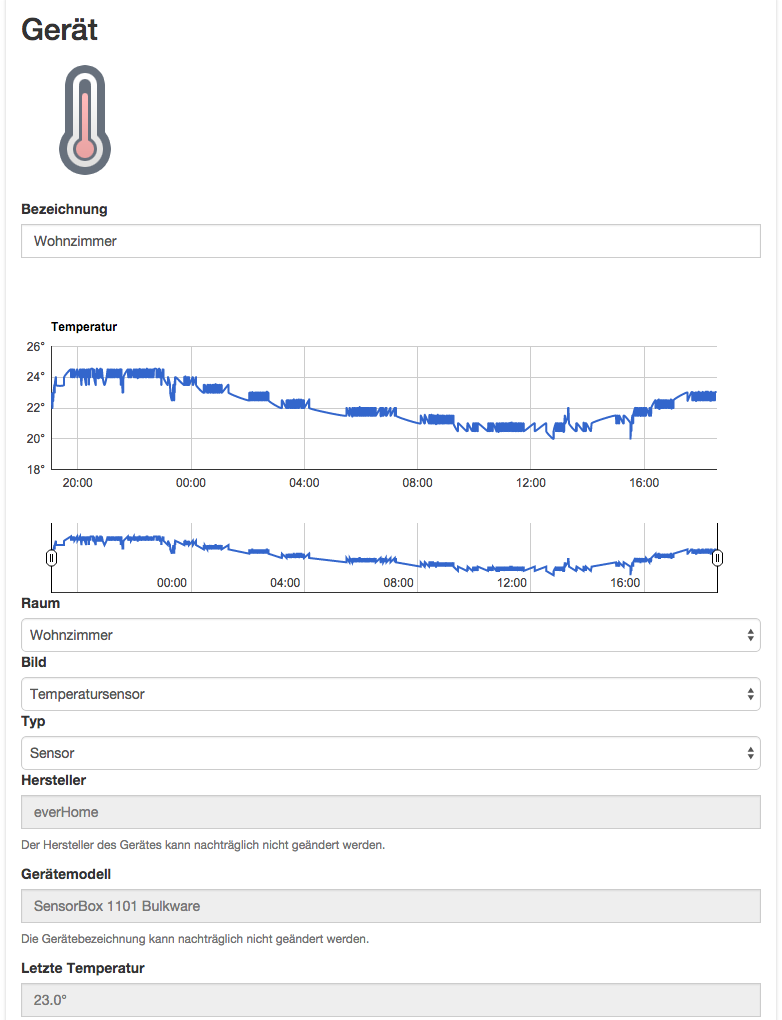Click the 26° label on temperature axis

coord(36,347)
